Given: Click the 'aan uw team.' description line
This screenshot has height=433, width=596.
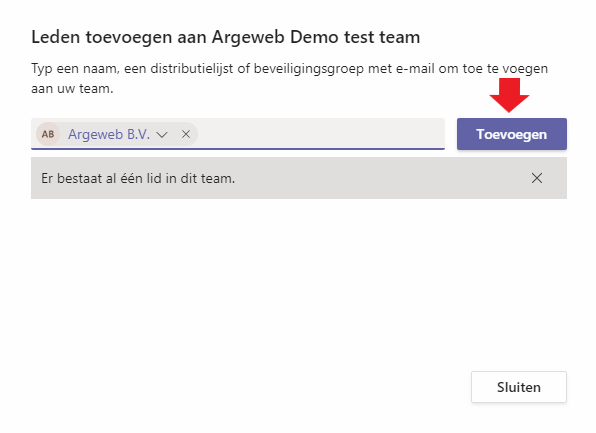Looking at the screenshot, I should (x=72, y=89).
